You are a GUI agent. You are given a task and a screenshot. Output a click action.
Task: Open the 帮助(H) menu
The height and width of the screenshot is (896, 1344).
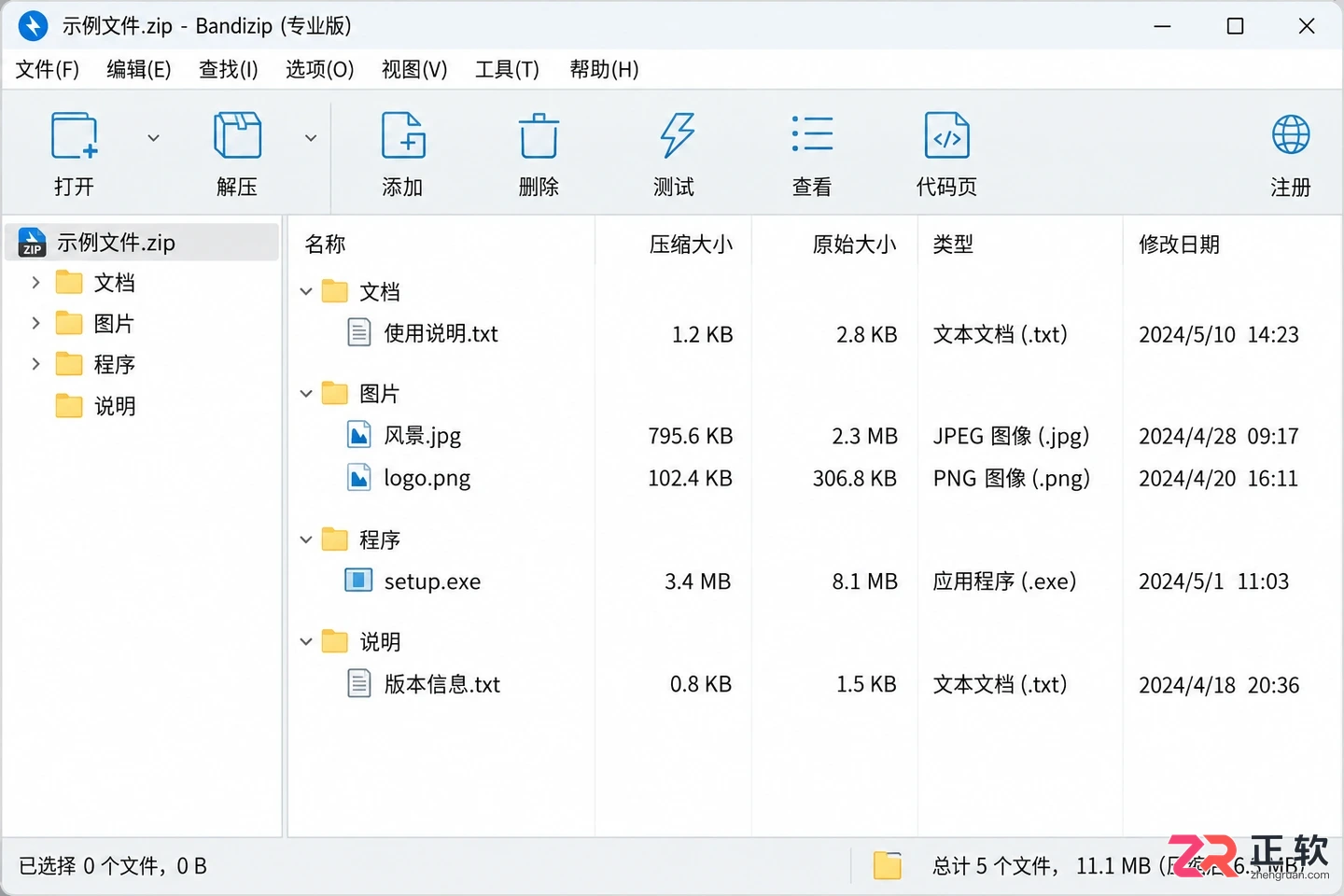pyautogui.click(x=604, y=70)
